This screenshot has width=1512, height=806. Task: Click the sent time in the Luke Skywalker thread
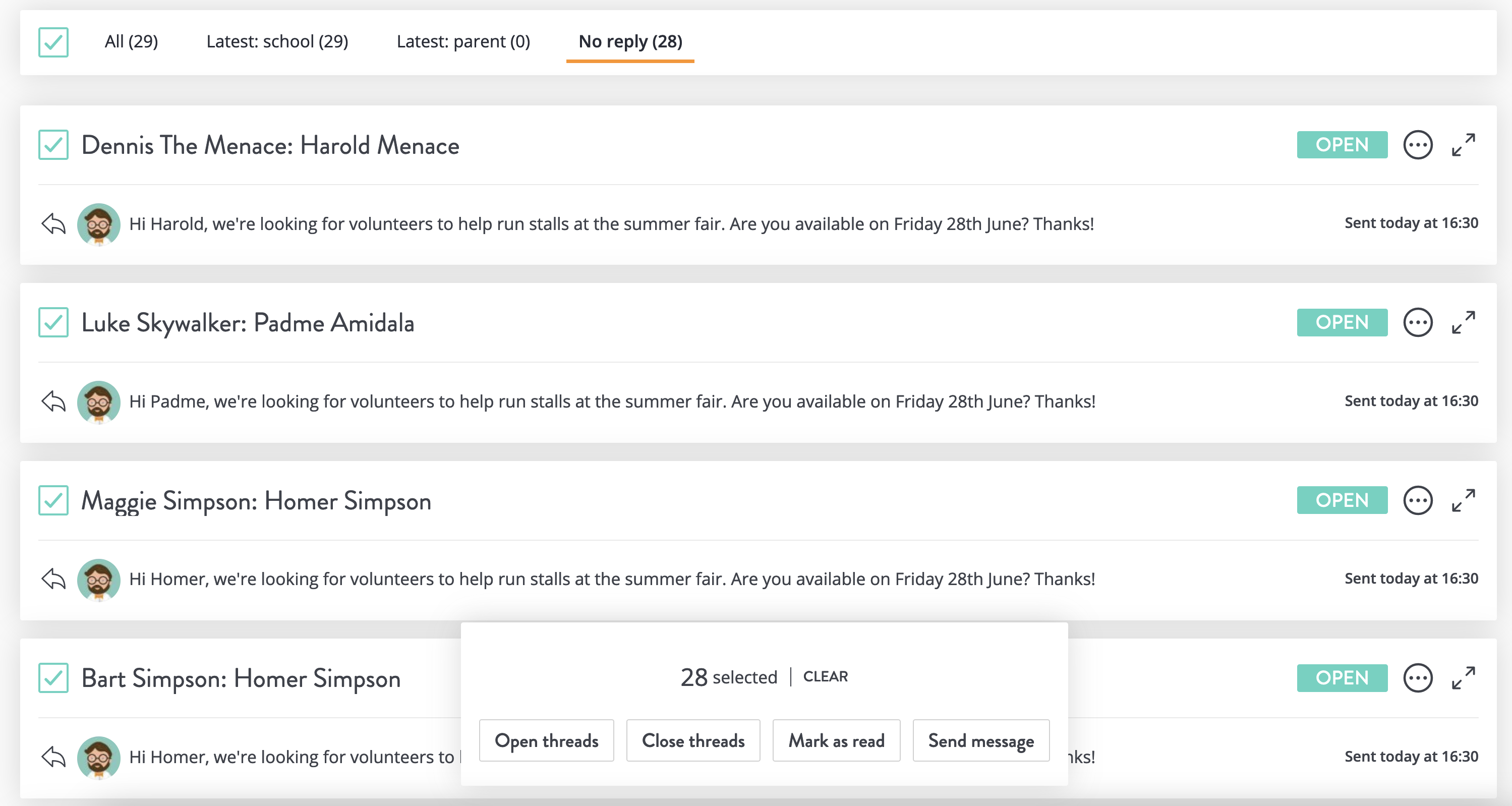pos(1411,401)
